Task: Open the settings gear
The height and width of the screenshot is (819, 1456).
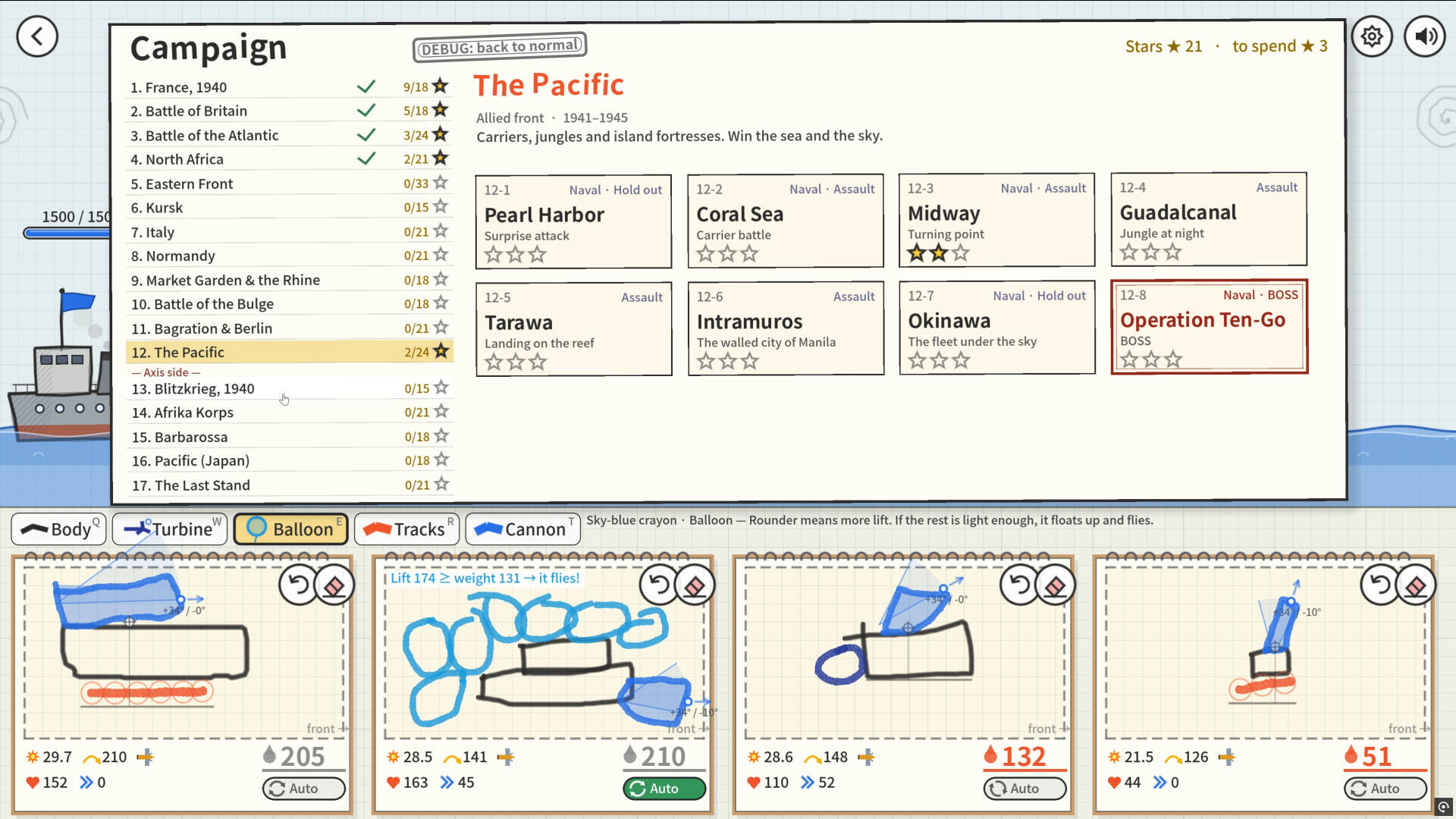Action: 1371,36
